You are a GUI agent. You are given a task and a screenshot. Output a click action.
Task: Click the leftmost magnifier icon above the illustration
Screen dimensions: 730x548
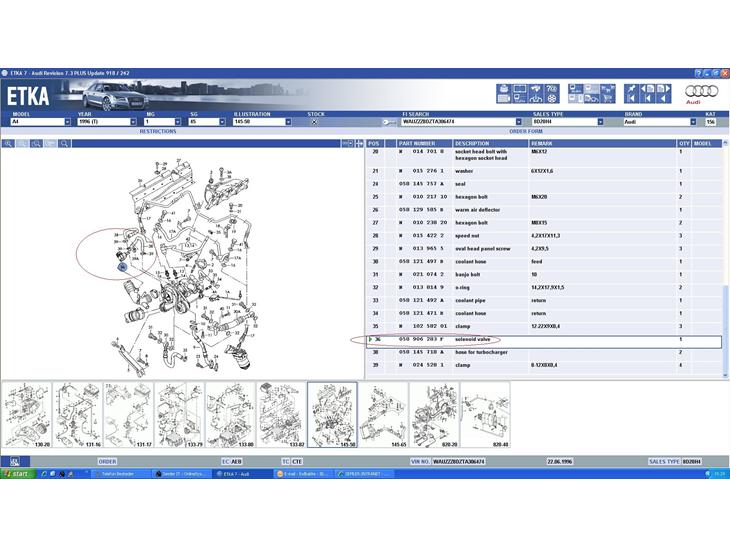(8, 143)
